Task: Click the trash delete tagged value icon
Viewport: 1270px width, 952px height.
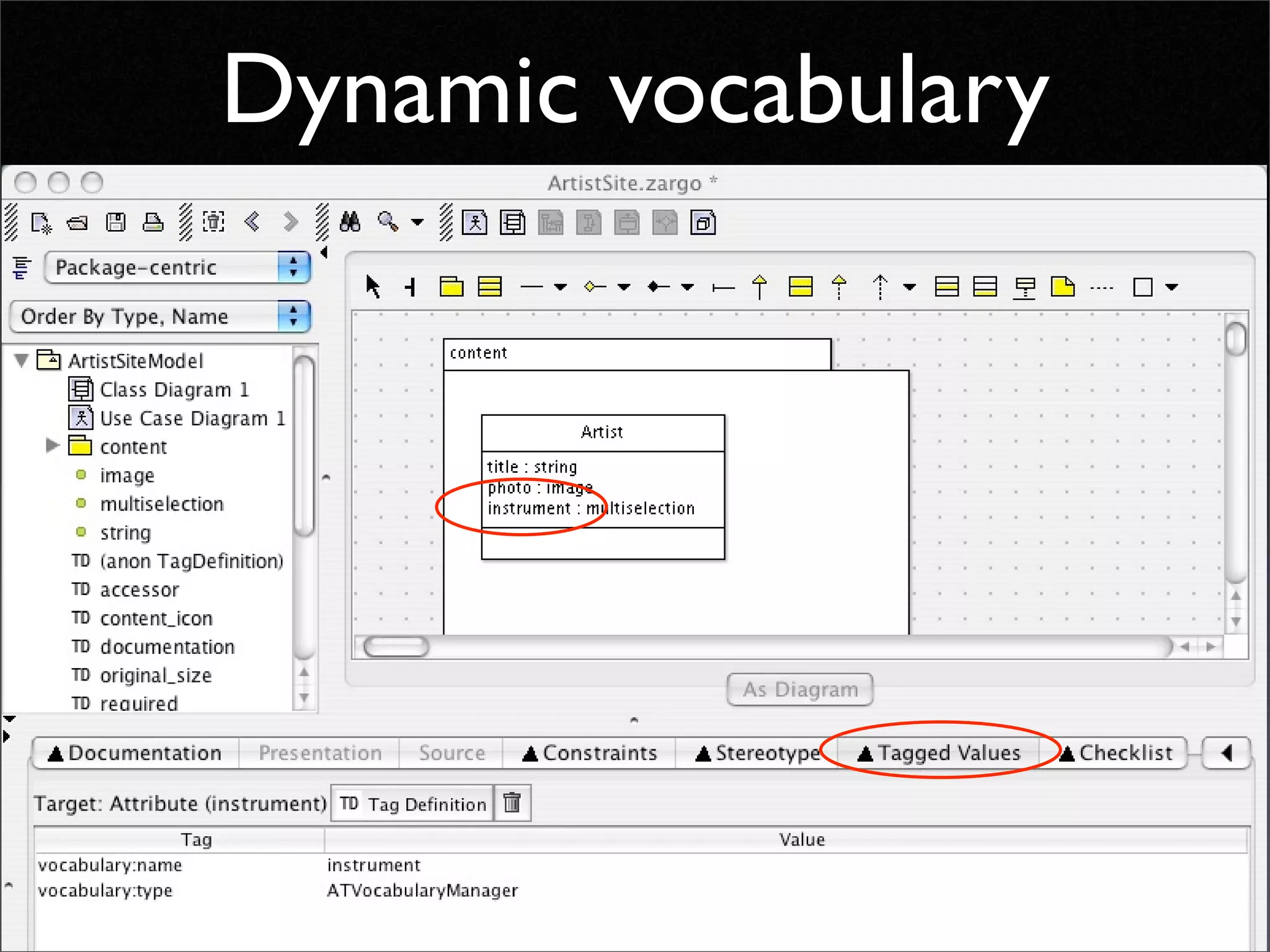Action: pos(512,803)
